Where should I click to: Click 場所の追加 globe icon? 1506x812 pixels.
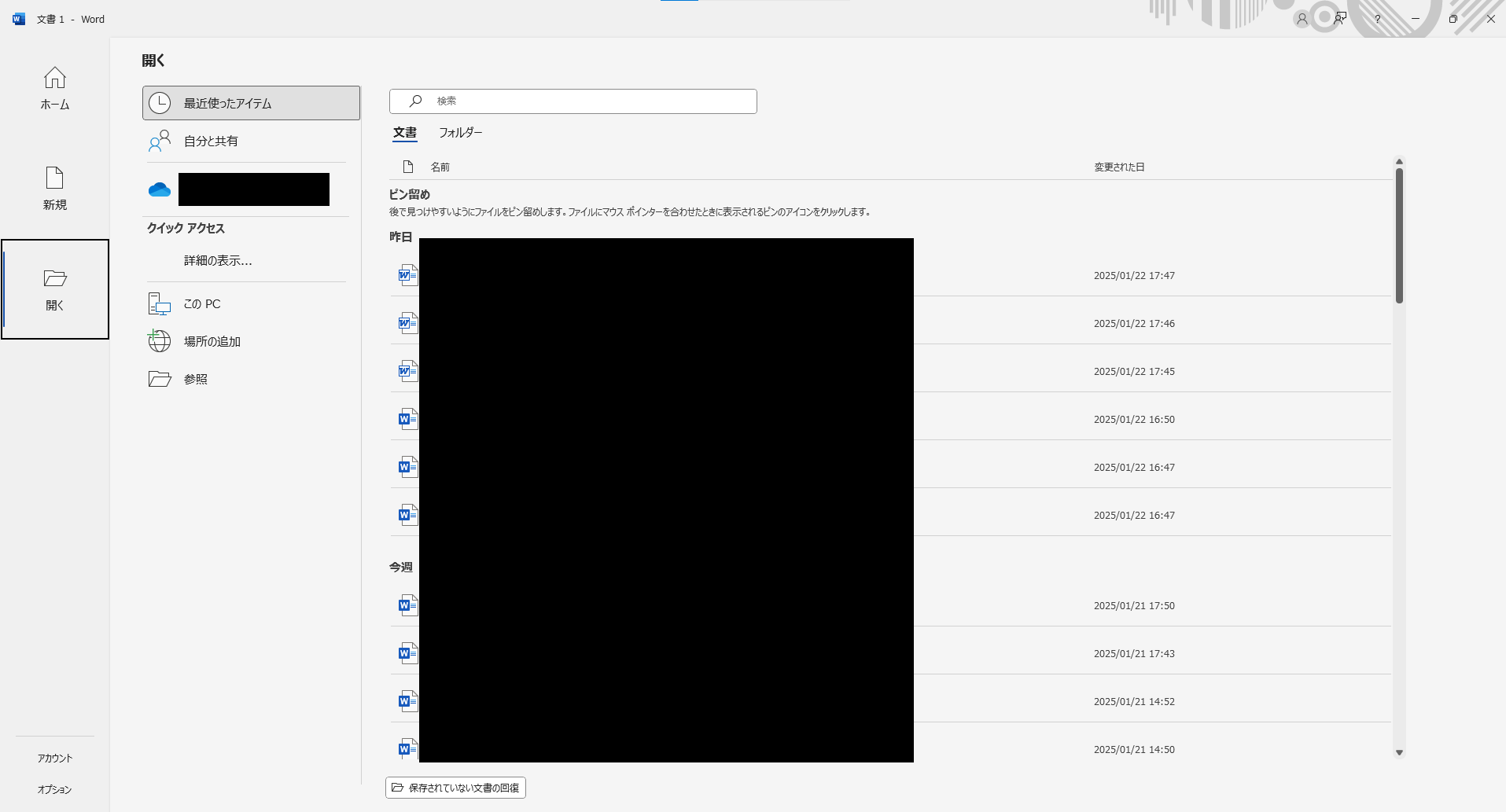click(x=160, y=341)
